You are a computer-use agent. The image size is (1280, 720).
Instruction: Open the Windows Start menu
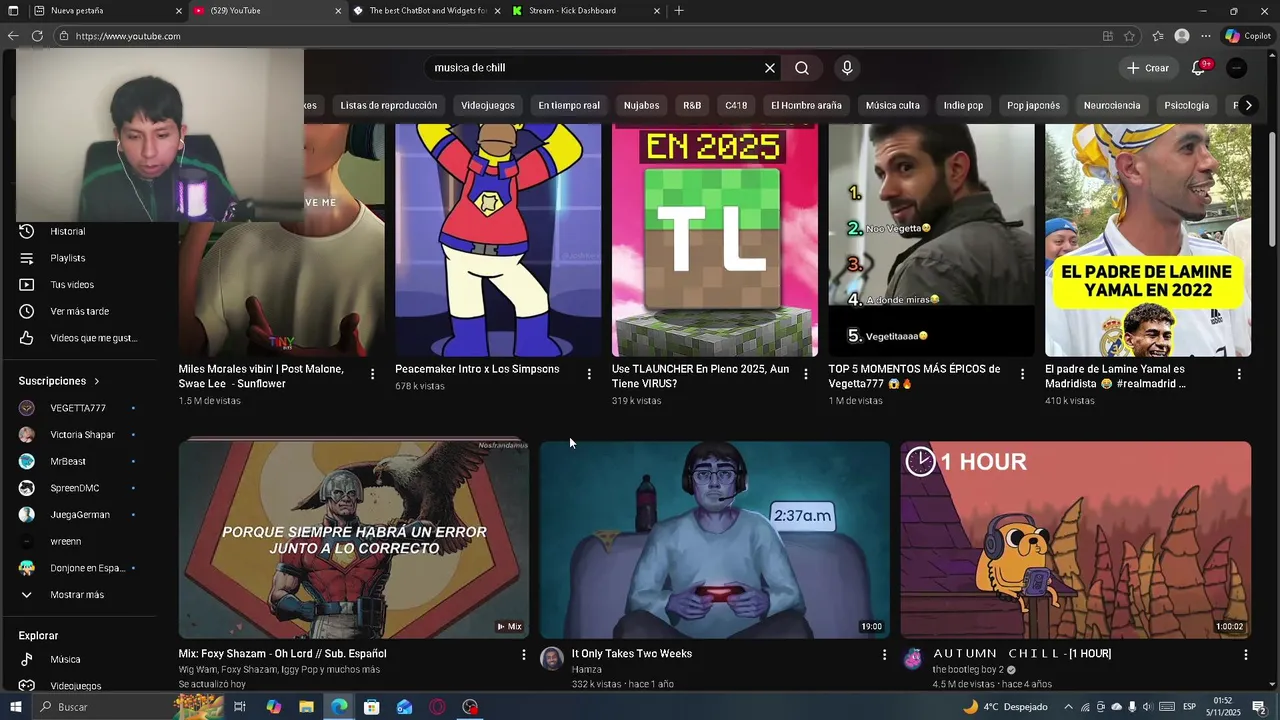15,707
